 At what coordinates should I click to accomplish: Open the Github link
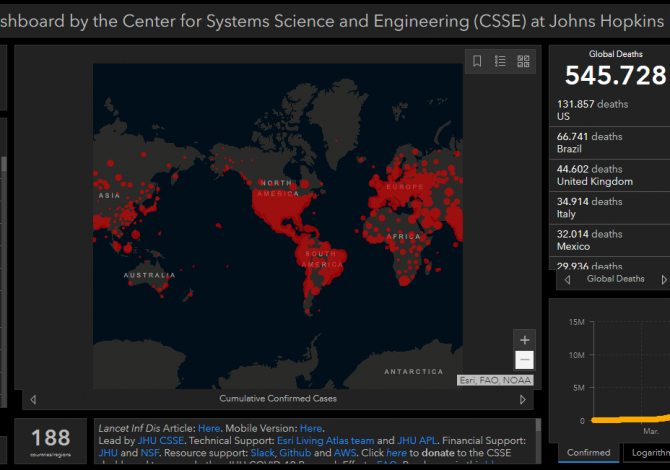click(295, 453)
